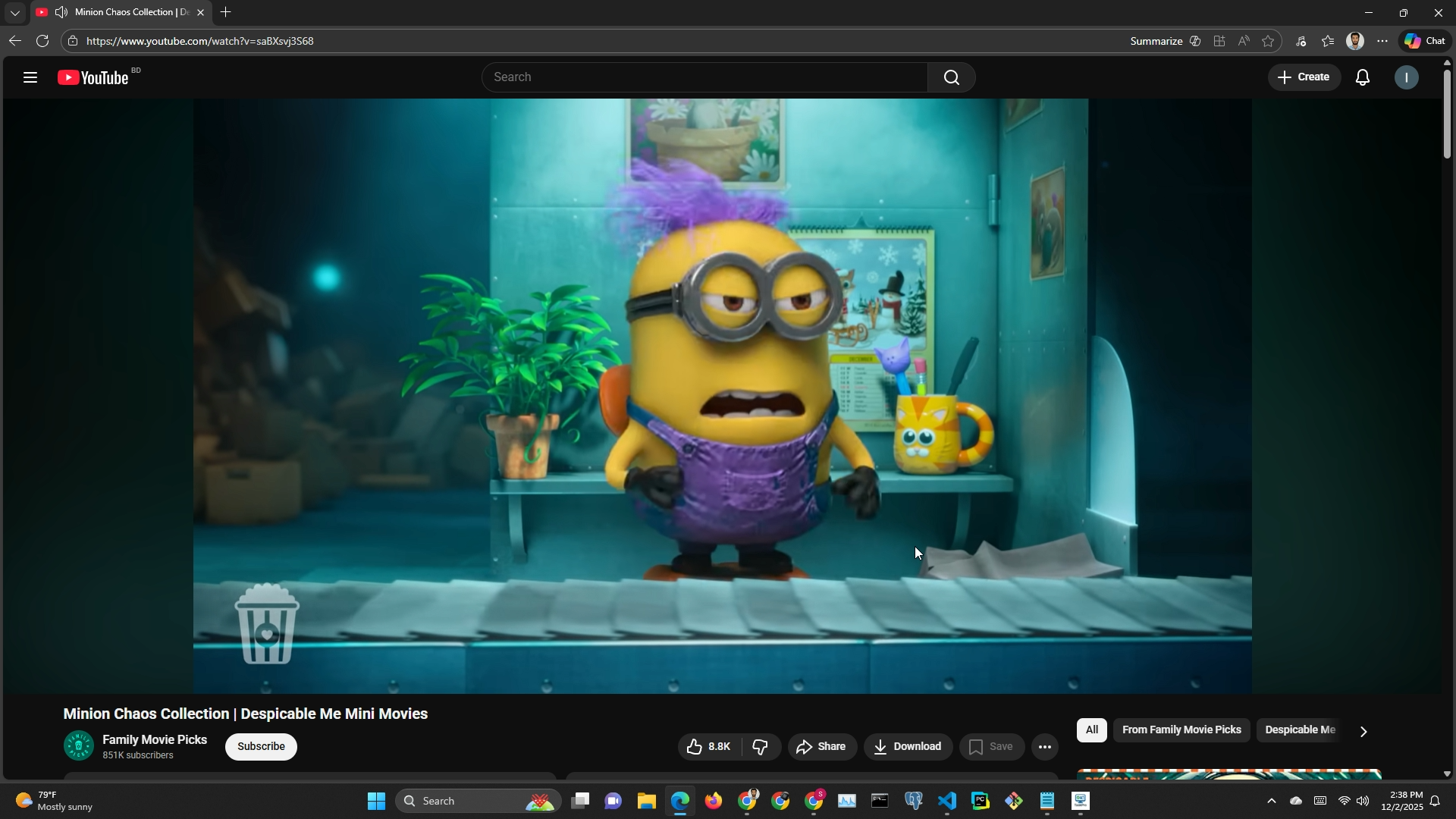Click the YouTube search magnifier button
The height and width of the screenshot is (819, 1456).
[x=951, y=77]
